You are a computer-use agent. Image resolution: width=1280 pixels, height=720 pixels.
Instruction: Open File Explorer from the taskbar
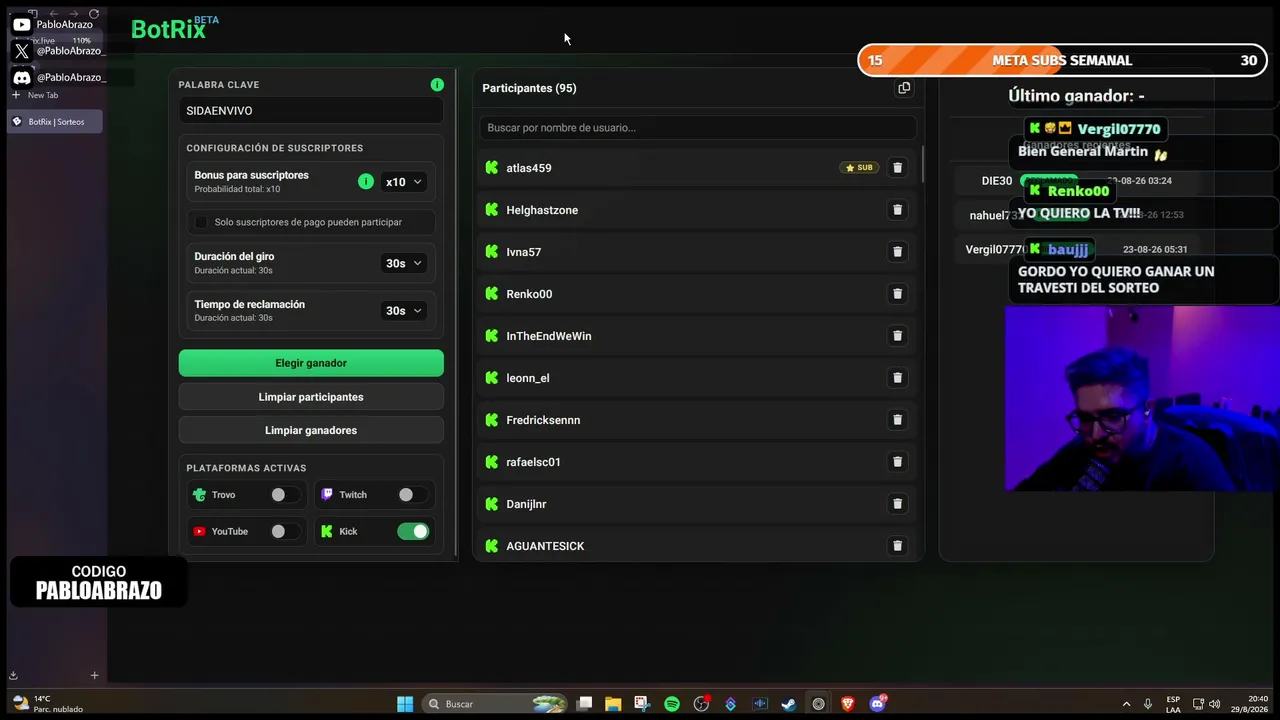pos(613,704)
